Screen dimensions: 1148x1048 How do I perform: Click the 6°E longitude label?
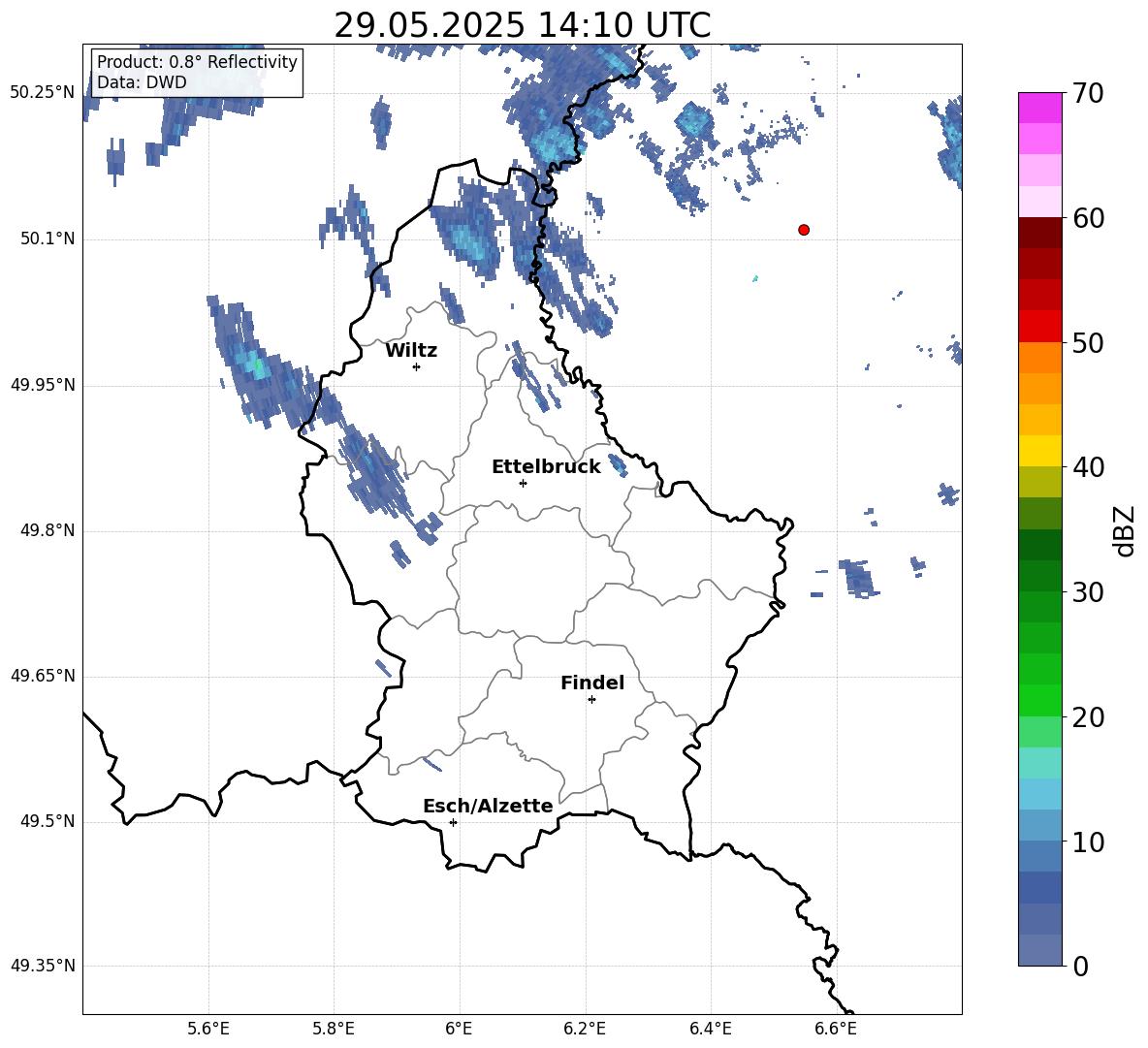tap(459, 1029)
